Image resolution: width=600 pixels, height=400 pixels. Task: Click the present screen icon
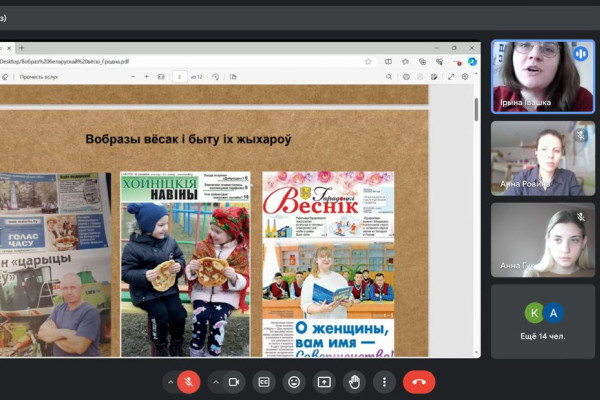(324, 382)
